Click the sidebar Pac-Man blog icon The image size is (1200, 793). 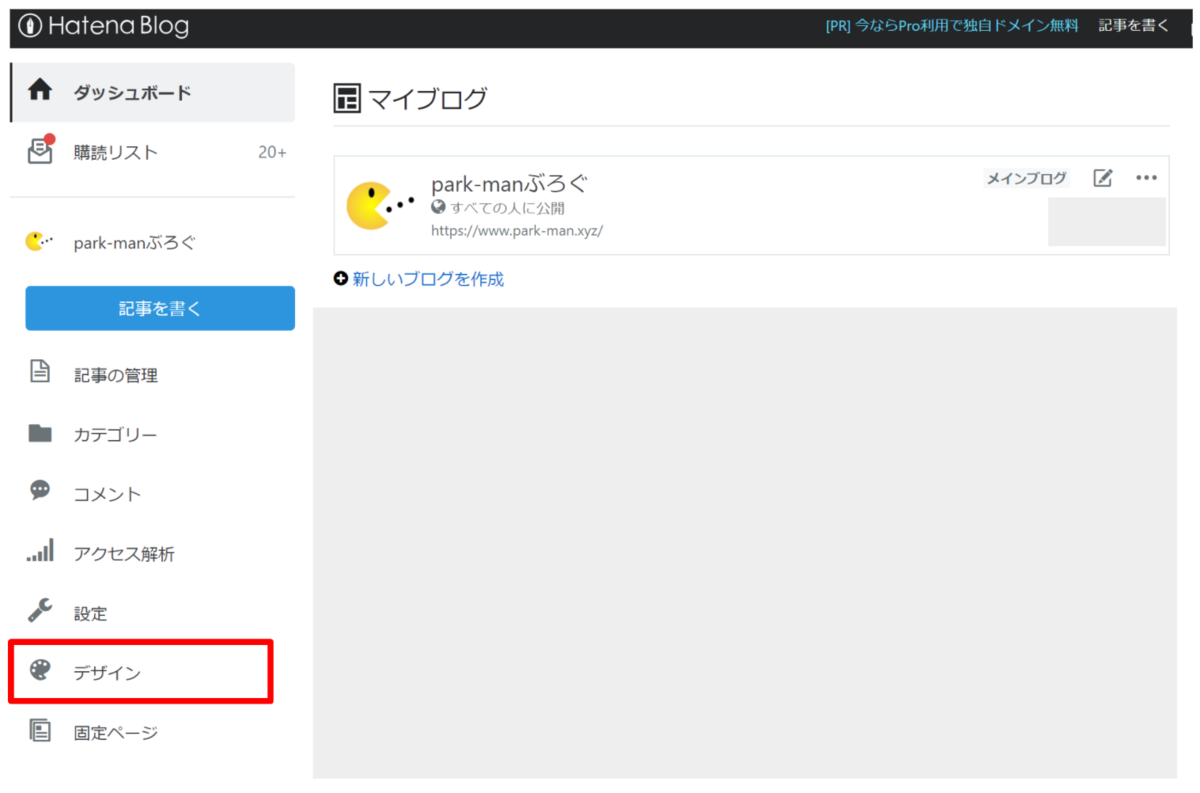pos(40,241)
